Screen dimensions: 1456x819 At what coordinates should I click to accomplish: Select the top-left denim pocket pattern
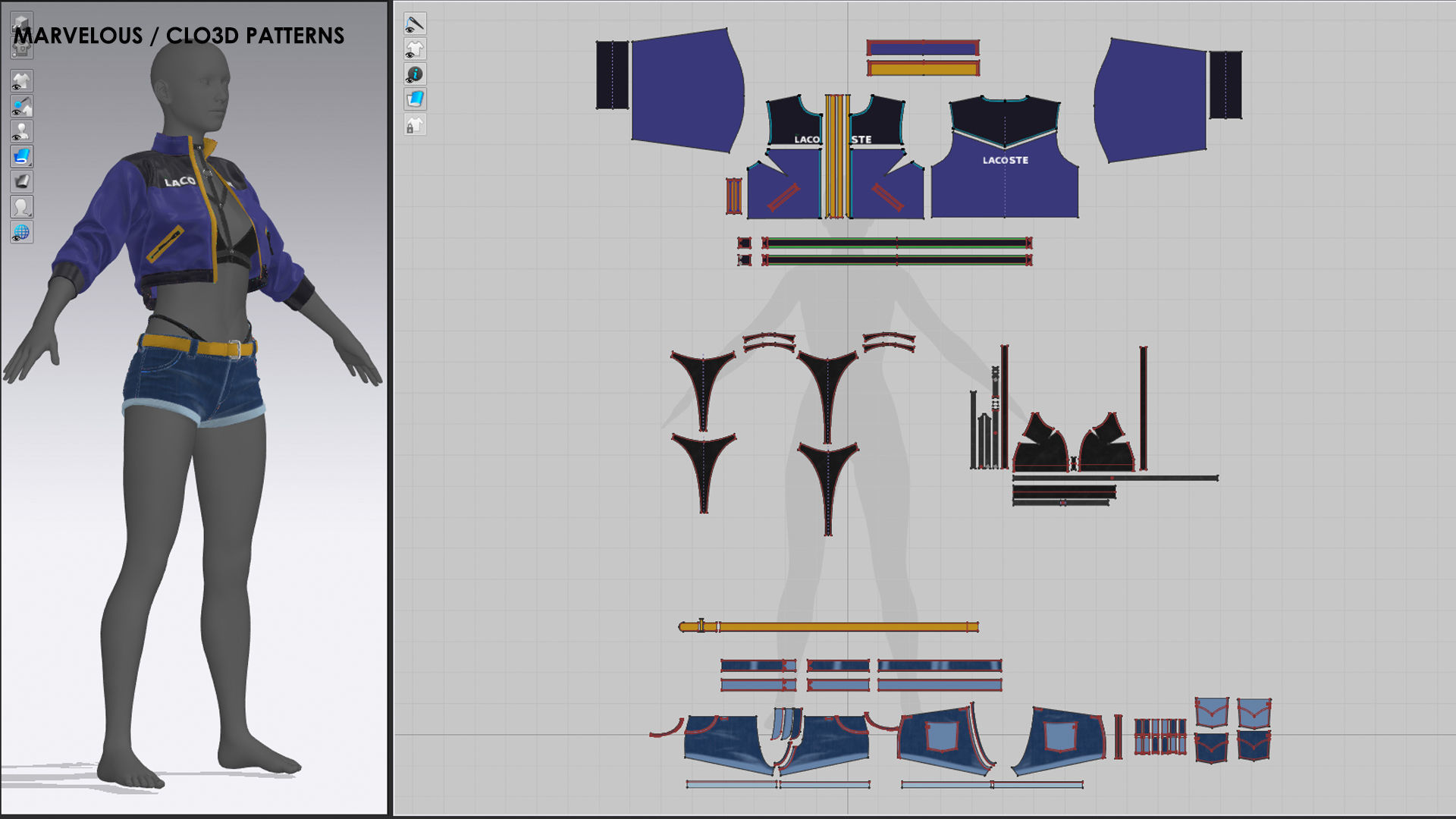1211,714
